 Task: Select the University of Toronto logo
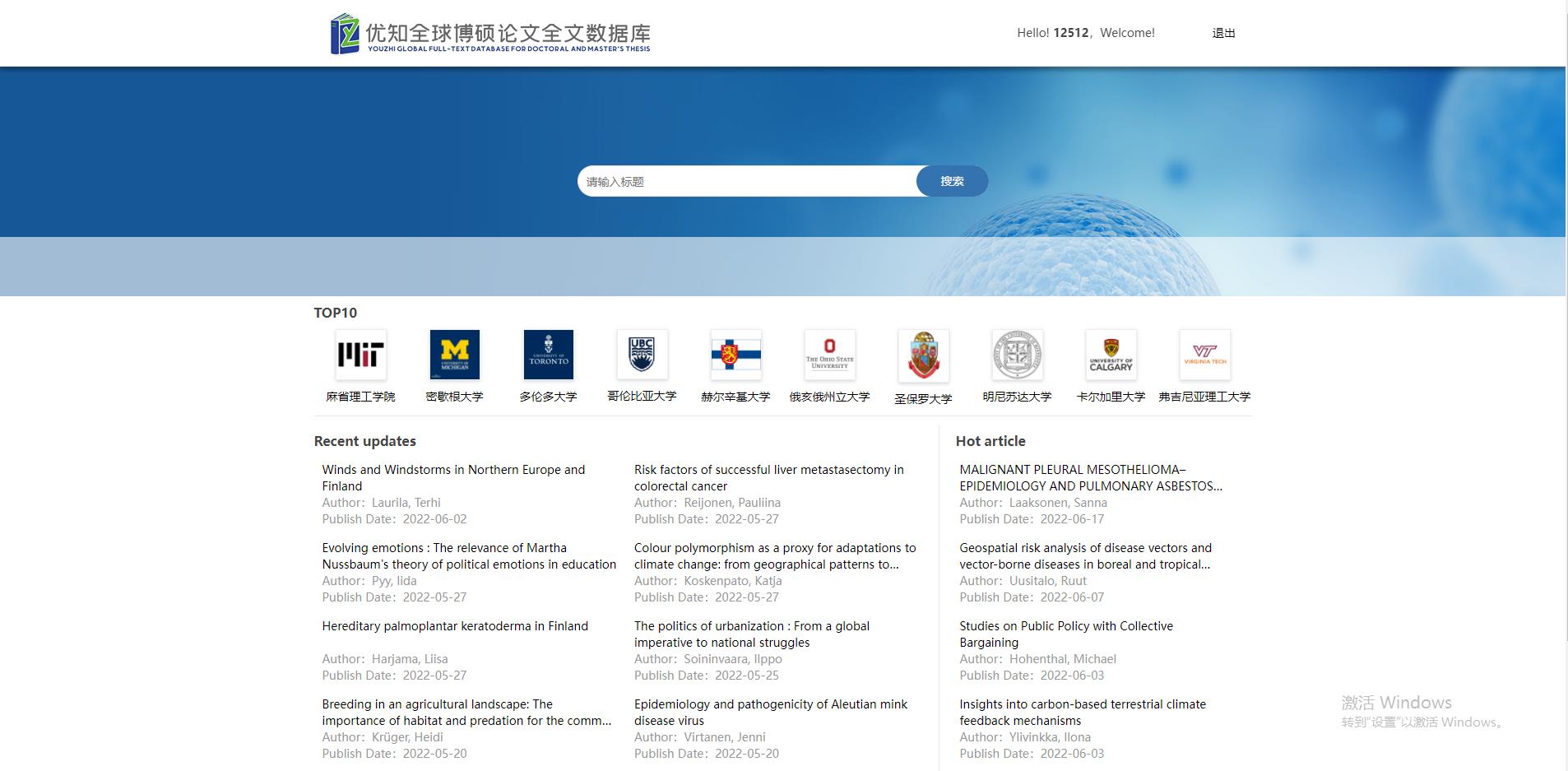548,355
